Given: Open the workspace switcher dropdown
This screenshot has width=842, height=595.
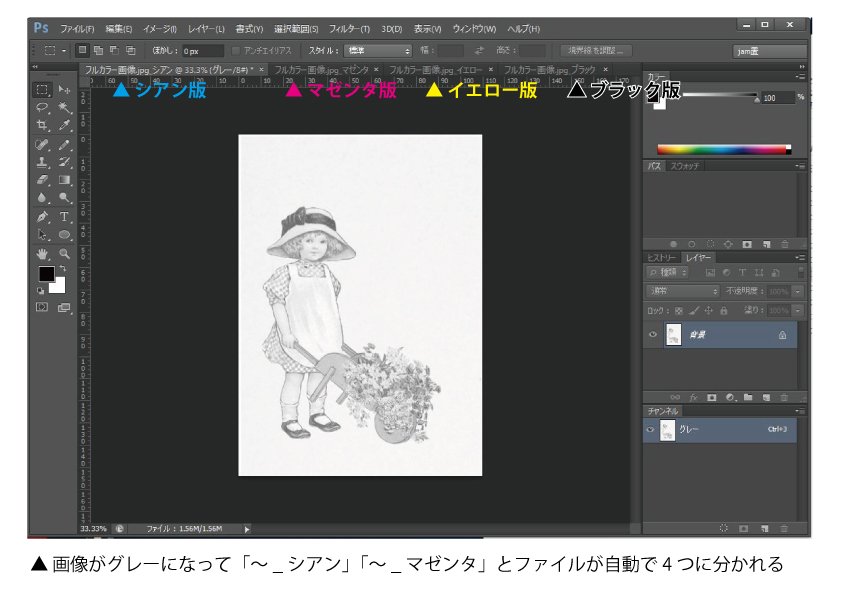Looking at the screenshot, I should coord(770,51).
